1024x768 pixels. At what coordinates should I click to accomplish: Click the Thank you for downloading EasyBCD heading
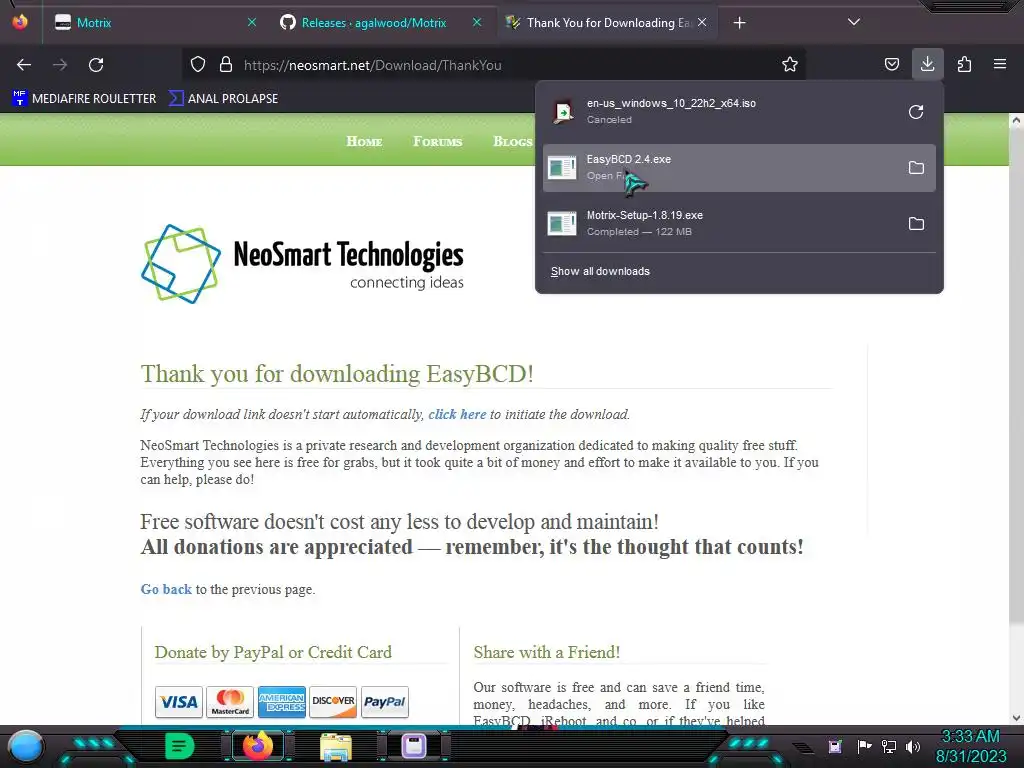tap(337, 374)
